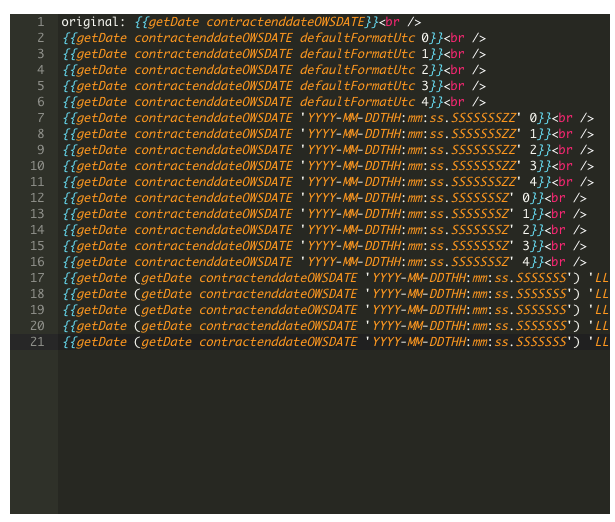The height and width of the screenshot is (522, 615).
Task: Place cursor on the 4 argument in line 6
Action: 425,102
